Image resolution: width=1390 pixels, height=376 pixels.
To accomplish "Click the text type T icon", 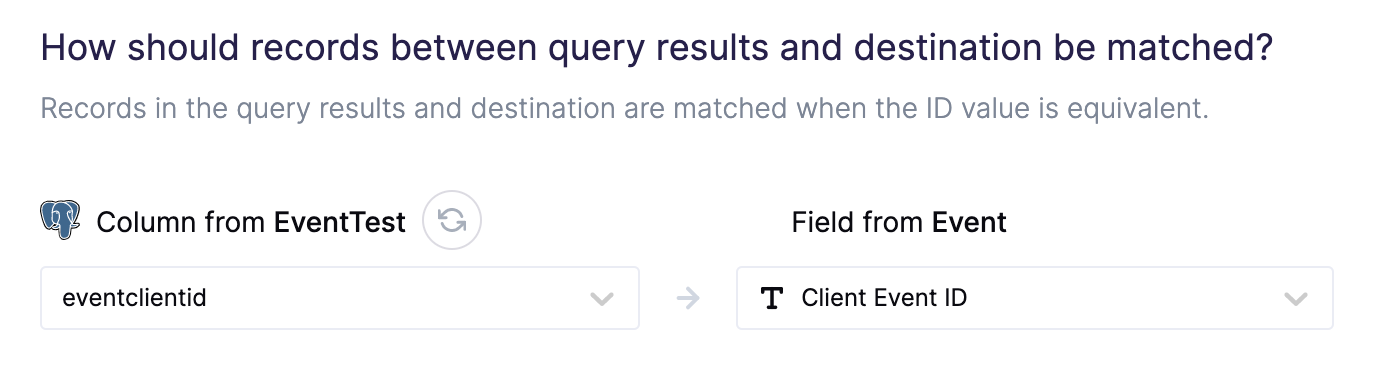I will click(x=771, y=298).
